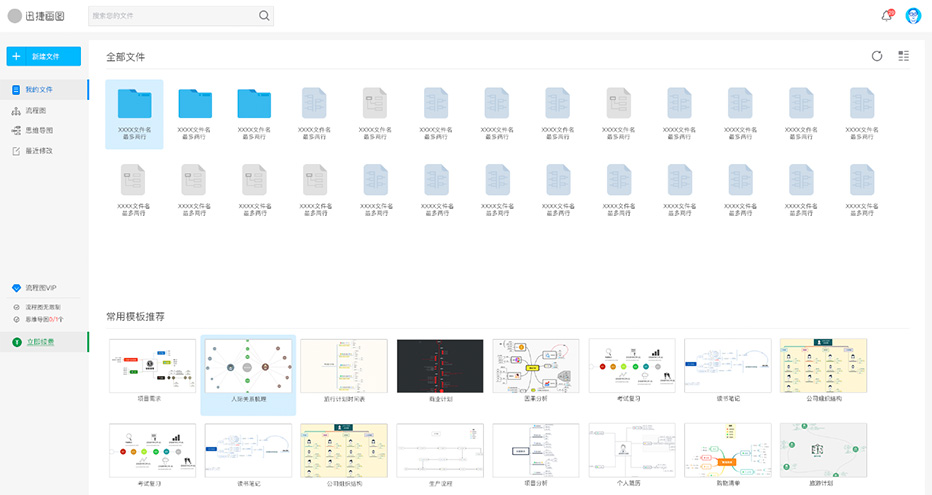This screenshot has width=932, height=495.
Task: Select the first highlighted blue folder
Action: pyautogui.click(x=134, y=105)
